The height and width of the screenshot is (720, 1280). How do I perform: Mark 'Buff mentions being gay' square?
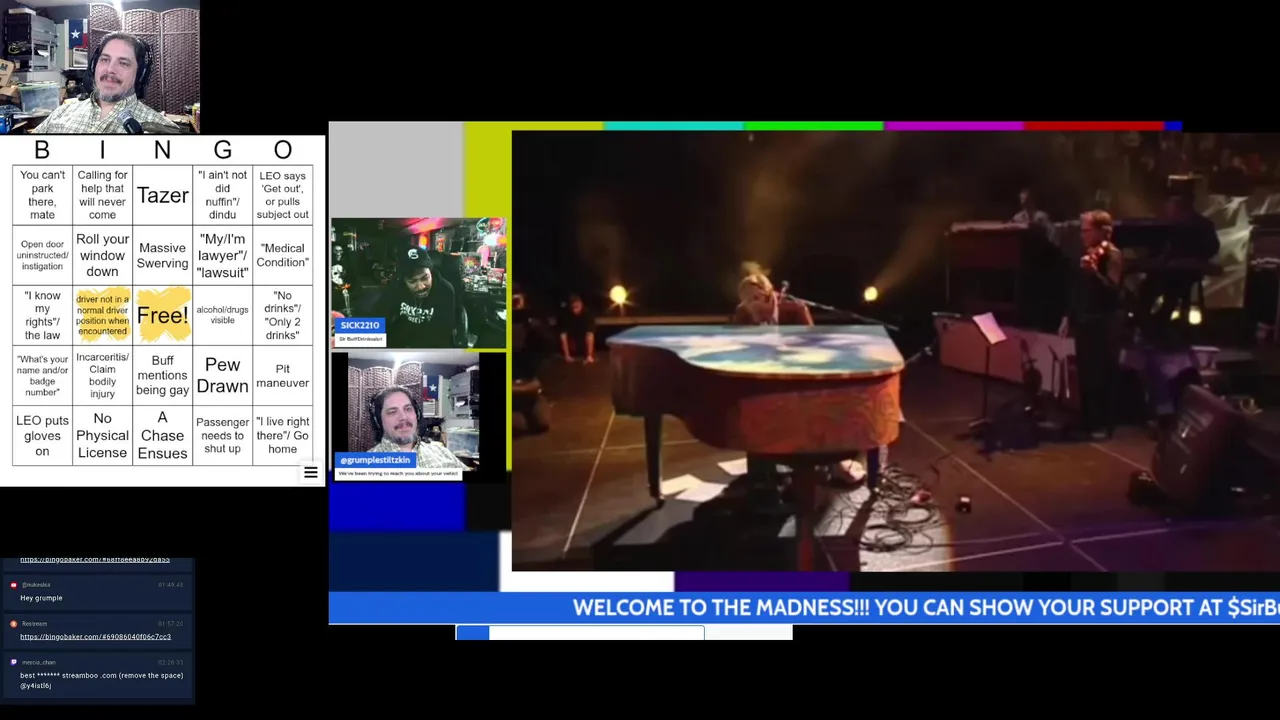[x=162, y=375]
